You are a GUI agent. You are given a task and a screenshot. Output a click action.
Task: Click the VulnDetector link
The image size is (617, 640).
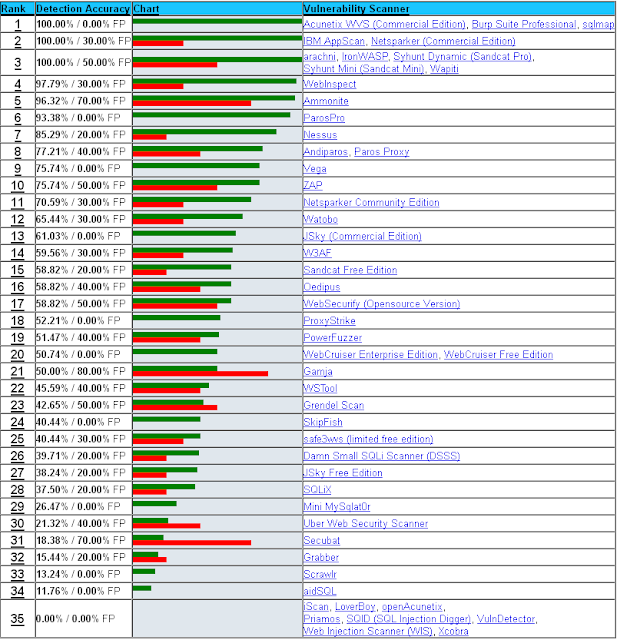pyautogui.click(x=506, y=619)
